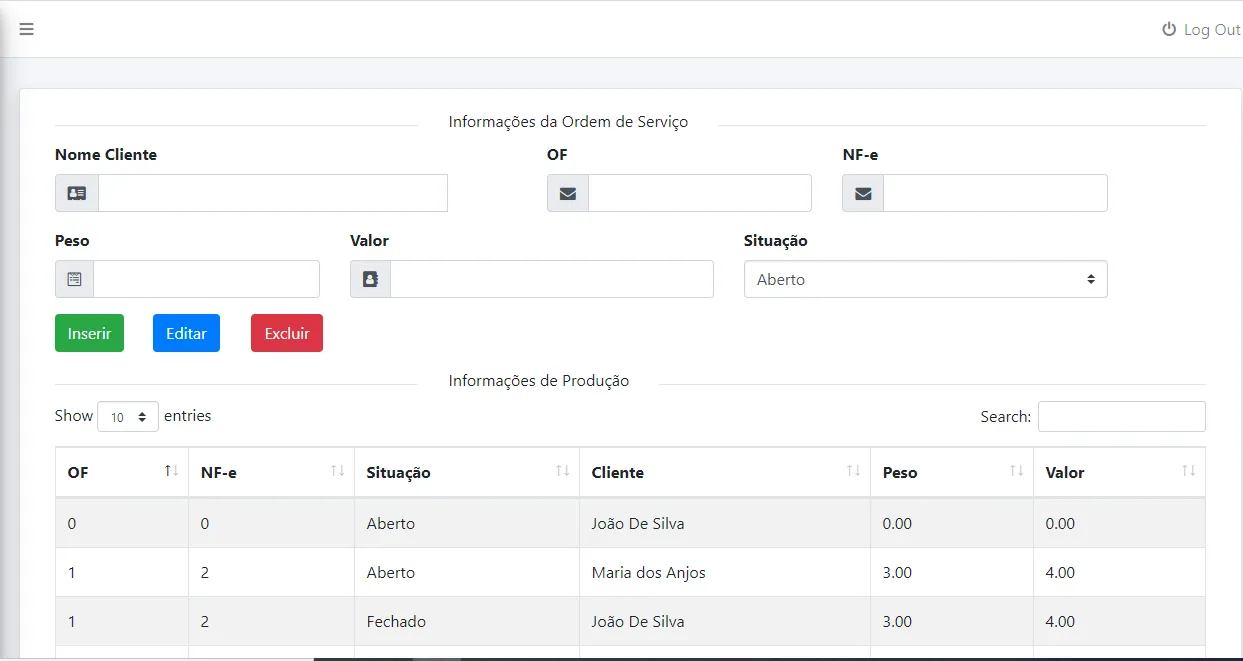Click the address book icon beside Valor
1243x661 pixels.
click(370, 279)
